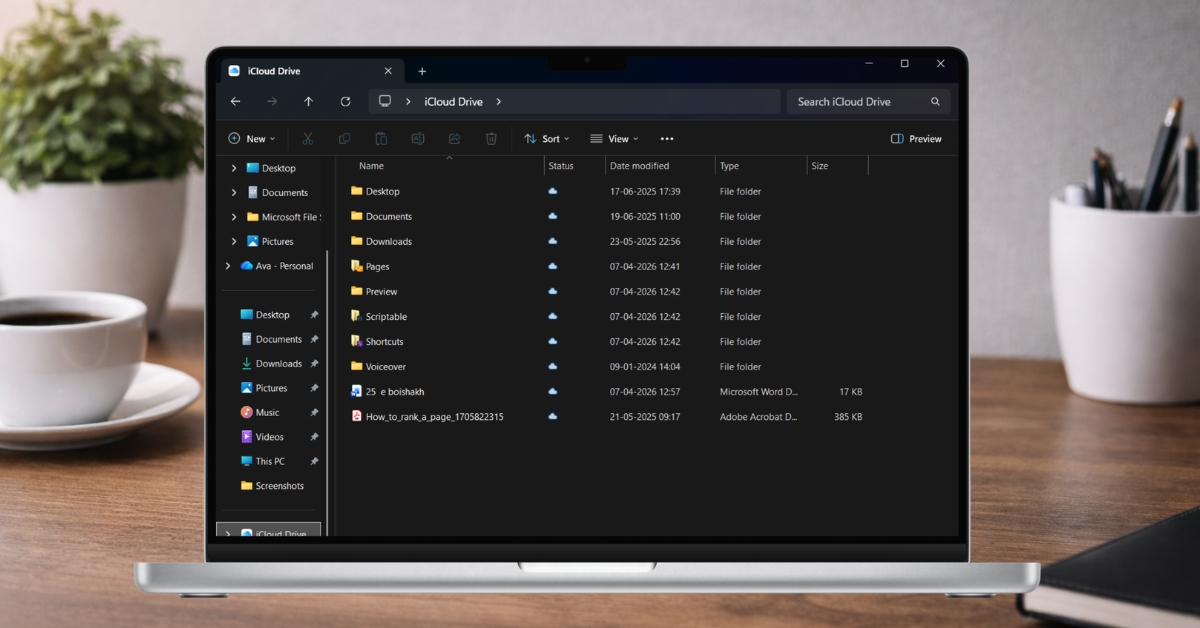Open a new File Explorer tab
Image resolution: width=1200 pixels, height=628 pixels.
click(x=422, y=70)
